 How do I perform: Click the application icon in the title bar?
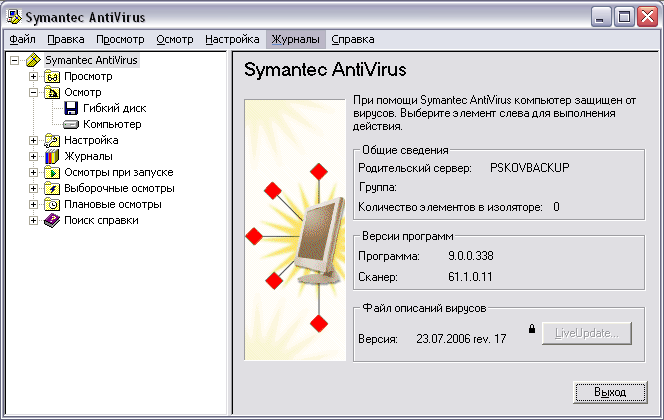tap(14, 17)
